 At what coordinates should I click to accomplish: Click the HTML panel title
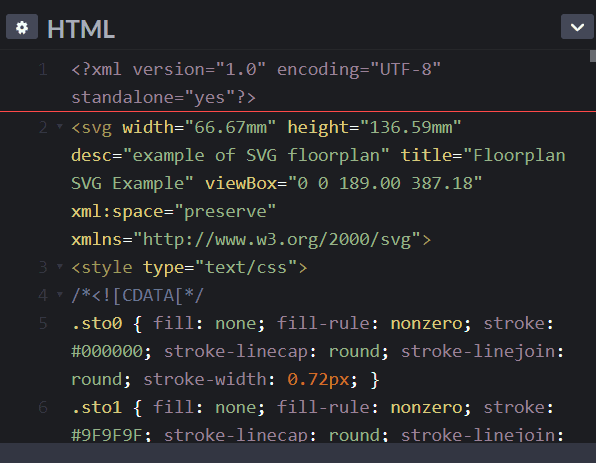pyautogui.click(x=81, y=29)
